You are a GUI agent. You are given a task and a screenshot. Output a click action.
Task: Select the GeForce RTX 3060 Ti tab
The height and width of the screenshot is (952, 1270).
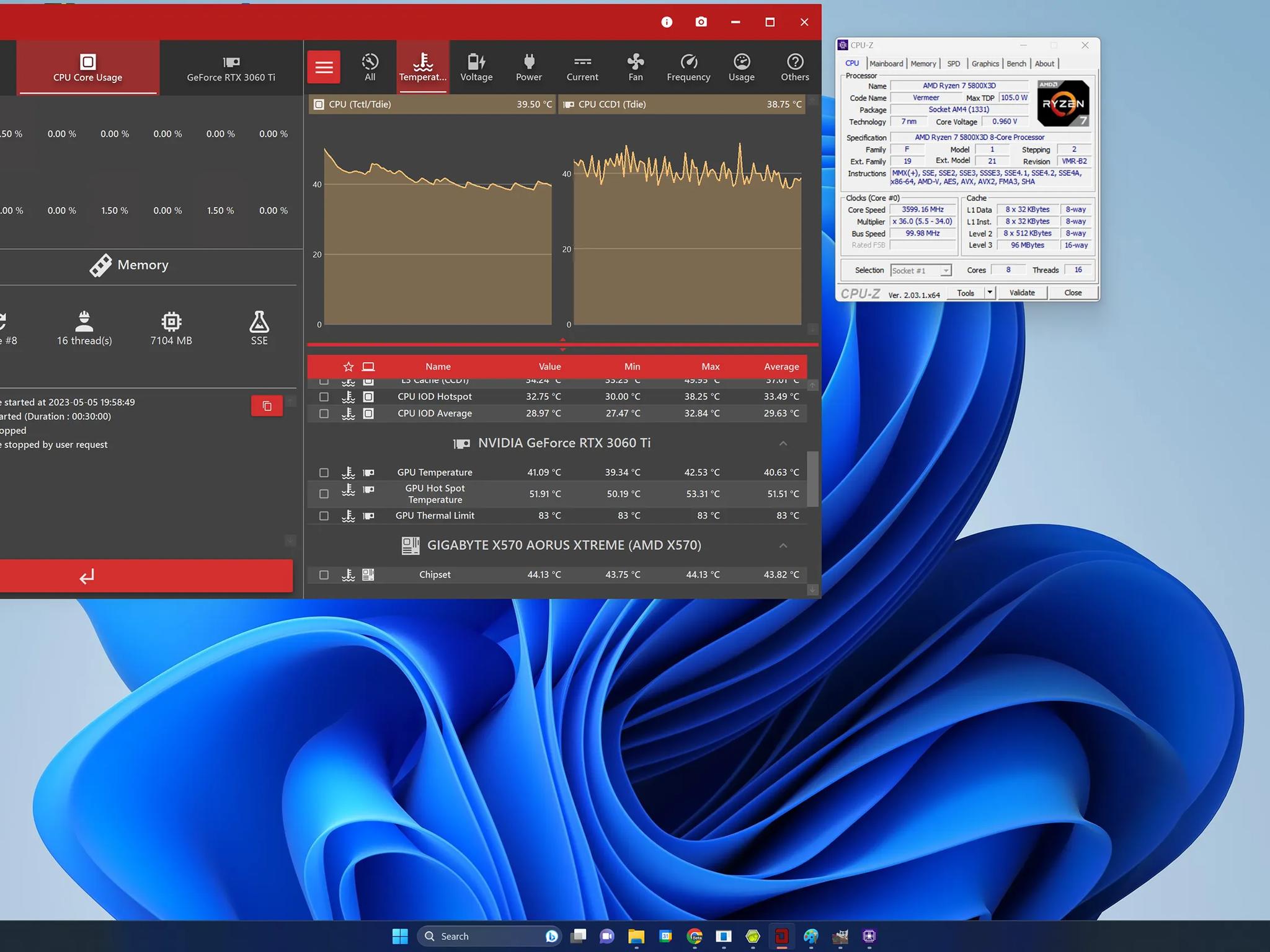coord(231,68)
